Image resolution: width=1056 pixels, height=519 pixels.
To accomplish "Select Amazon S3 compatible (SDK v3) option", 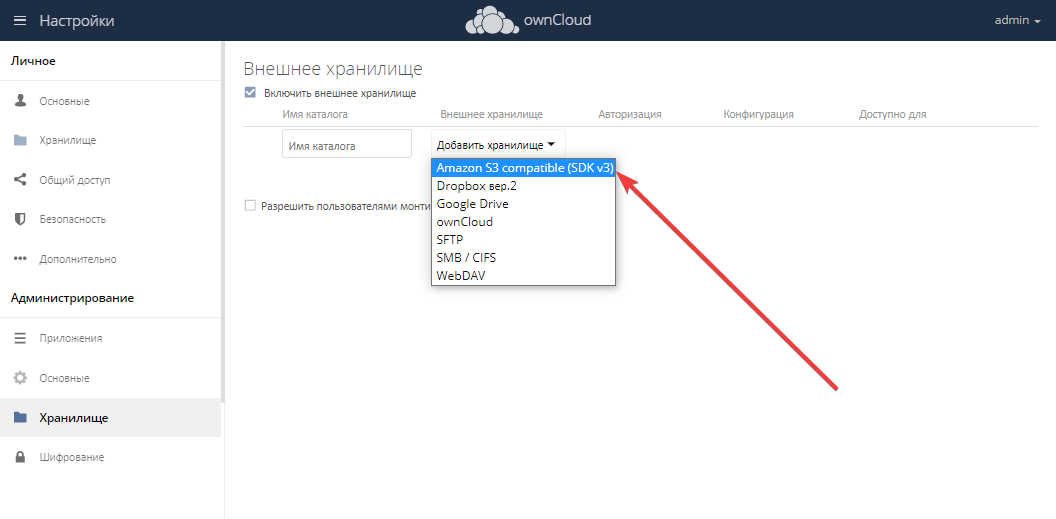I will click(x=523, y=168).
